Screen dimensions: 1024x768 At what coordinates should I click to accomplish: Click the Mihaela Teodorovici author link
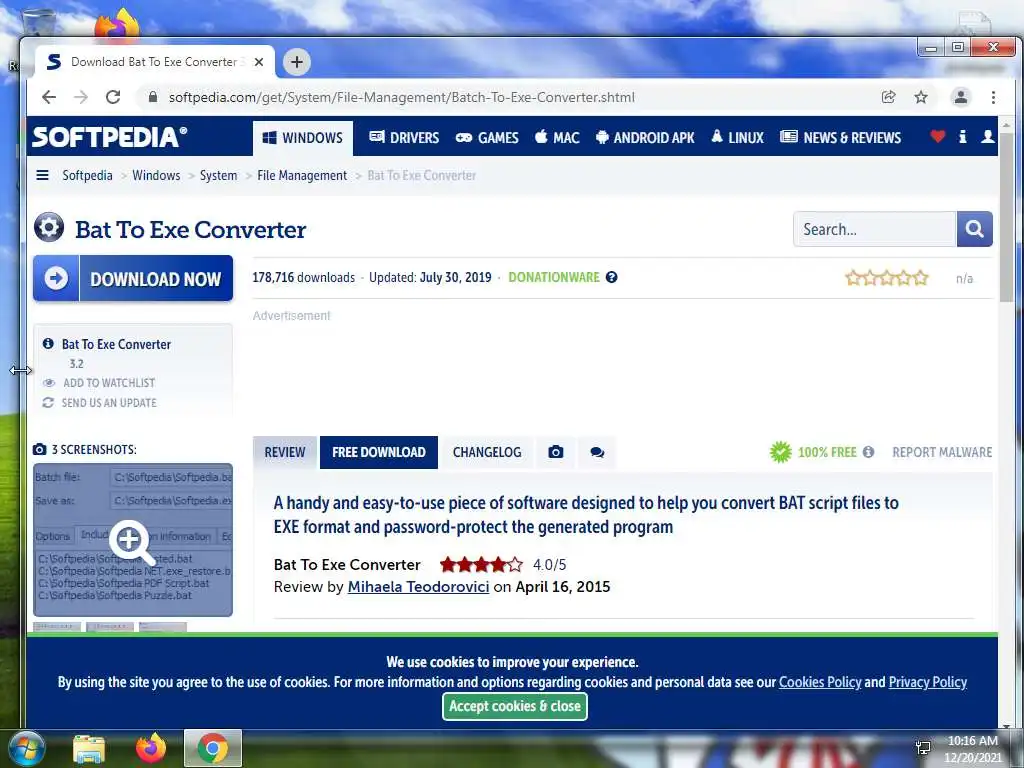pos(419,586)
